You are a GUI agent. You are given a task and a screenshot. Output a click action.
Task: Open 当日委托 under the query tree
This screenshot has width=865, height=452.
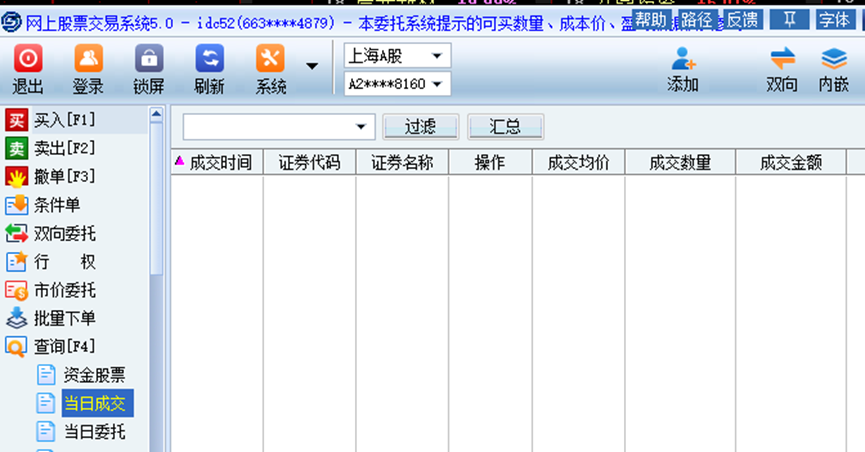(94, 431)
